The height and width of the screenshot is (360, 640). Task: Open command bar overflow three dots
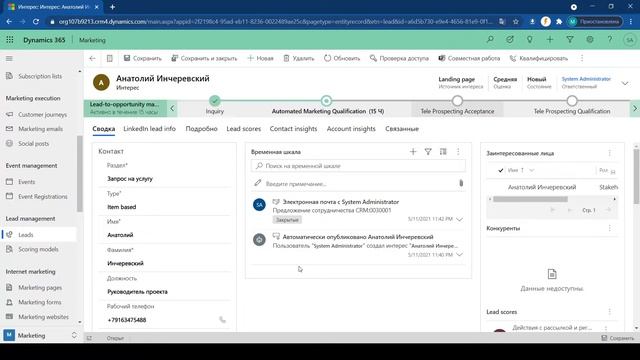pos(582,58)
